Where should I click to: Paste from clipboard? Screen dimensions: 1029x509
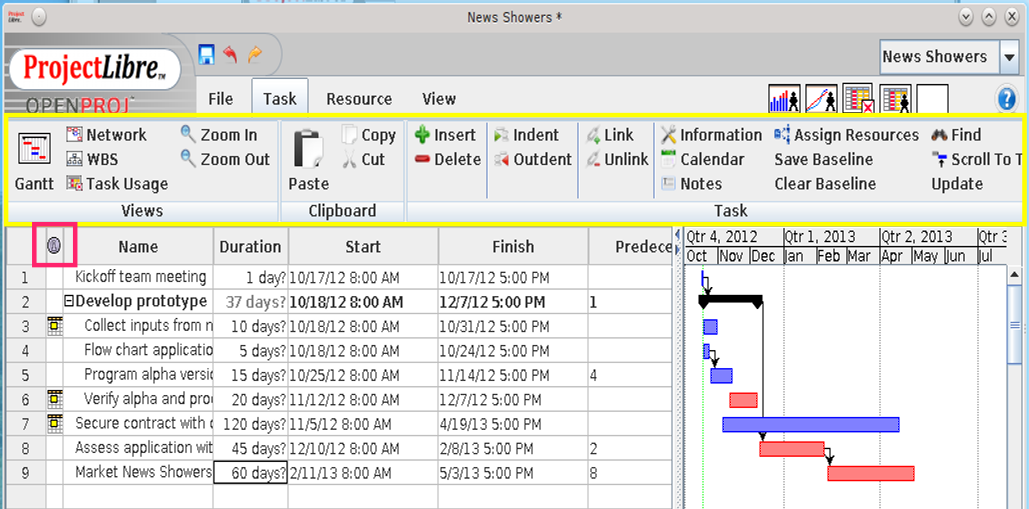click(x=308, y=160)
